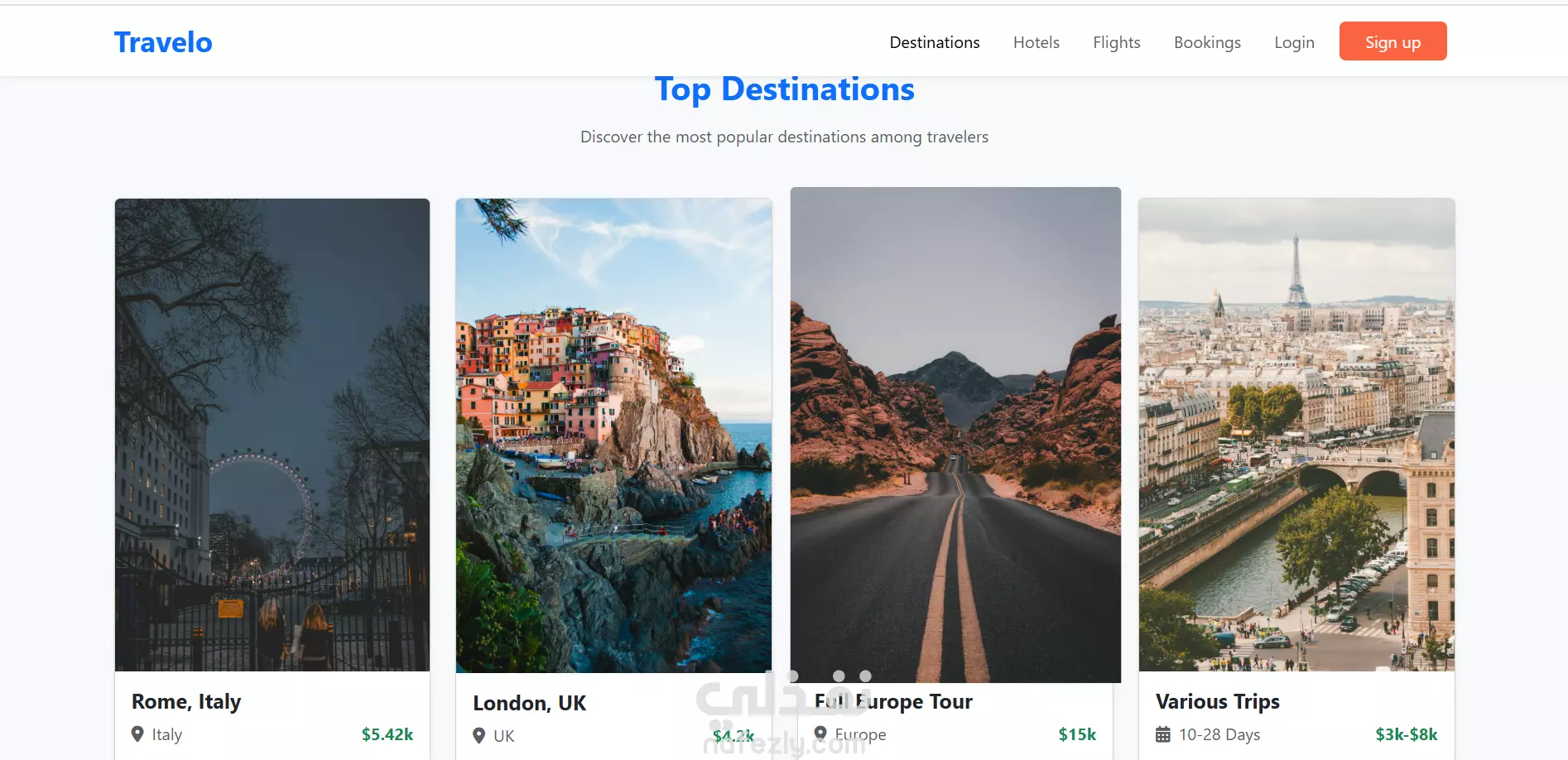The height and width of the screenshot is (760, 1568).
Task: Select the London, UK card title
Action: point(529,704)
